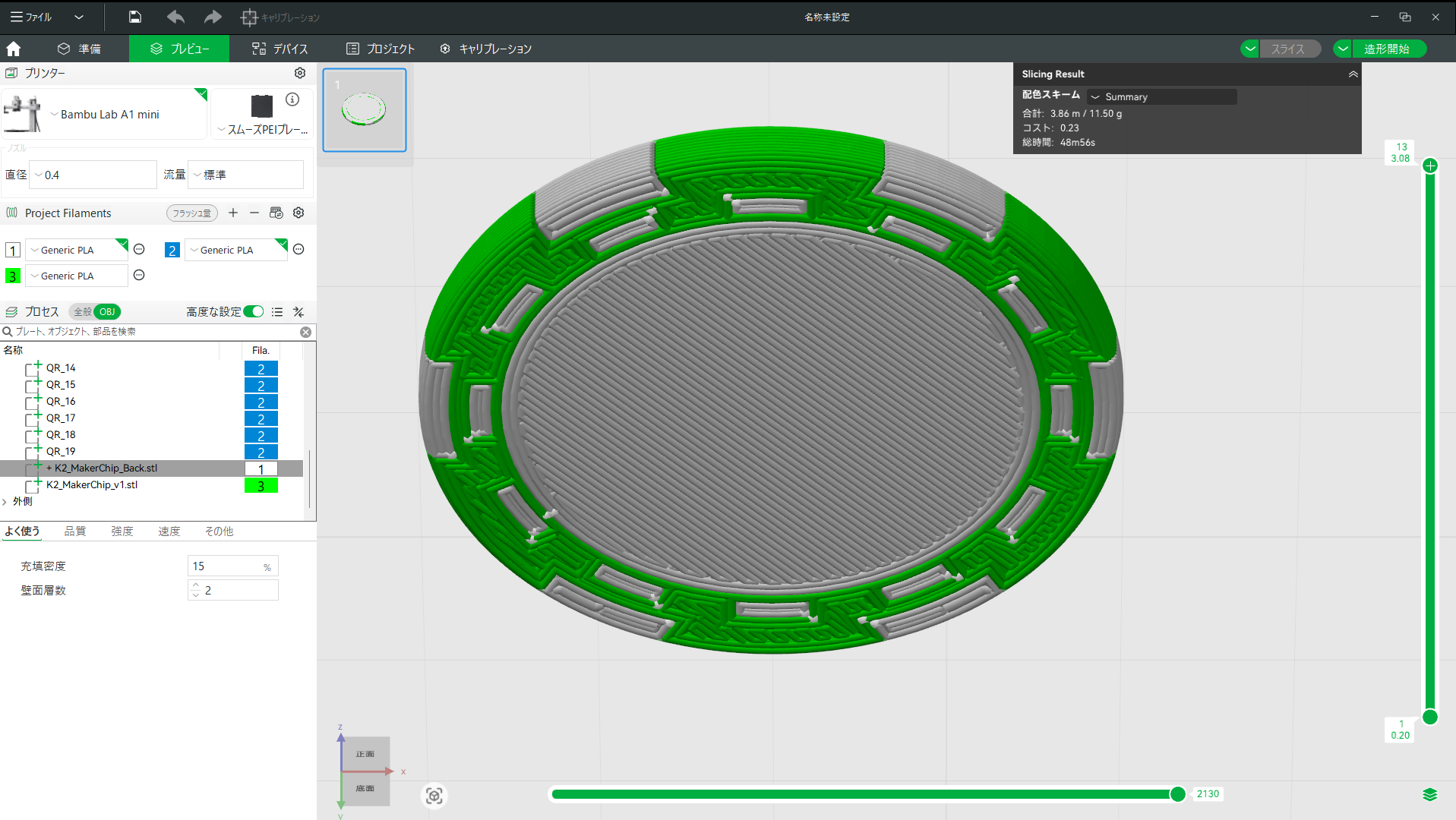Select plate 1 thumbnail

pyautogui.click(x=365, y=110)
